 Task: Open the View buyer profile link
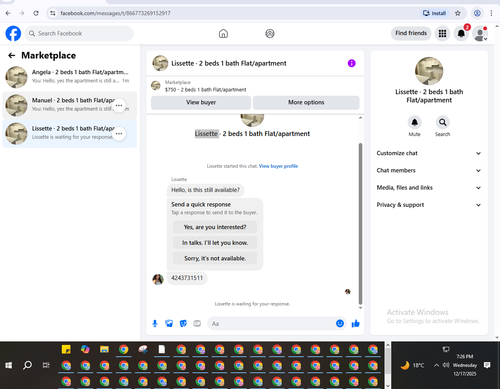278,166
